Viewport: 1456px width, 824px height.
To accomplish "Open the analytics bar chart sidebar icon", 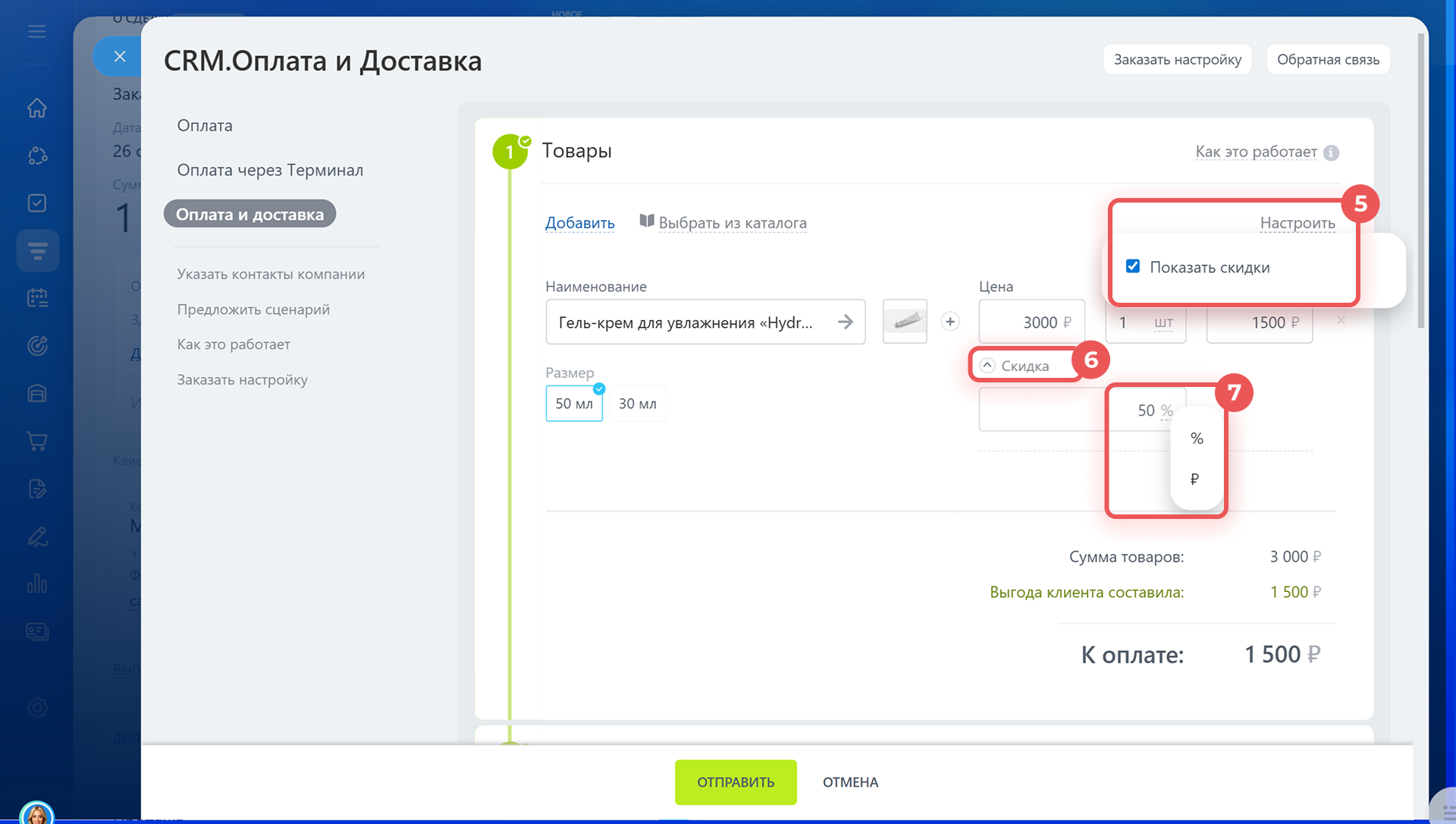I will pyautogui.click(x=36, y=583).
